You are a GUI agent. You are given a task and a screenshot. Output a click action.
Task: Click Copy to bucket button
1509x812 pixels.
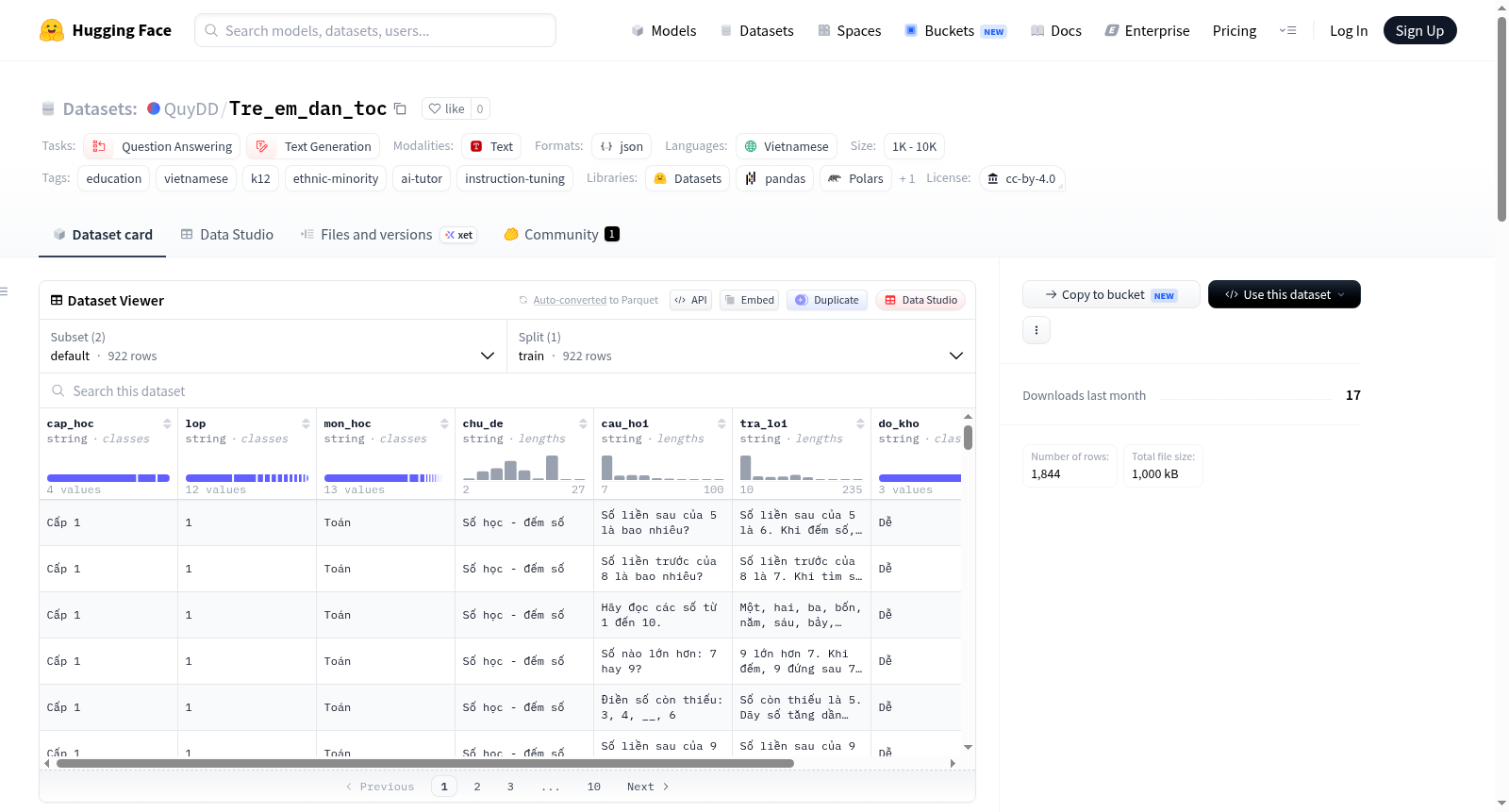click(1111, 294)
